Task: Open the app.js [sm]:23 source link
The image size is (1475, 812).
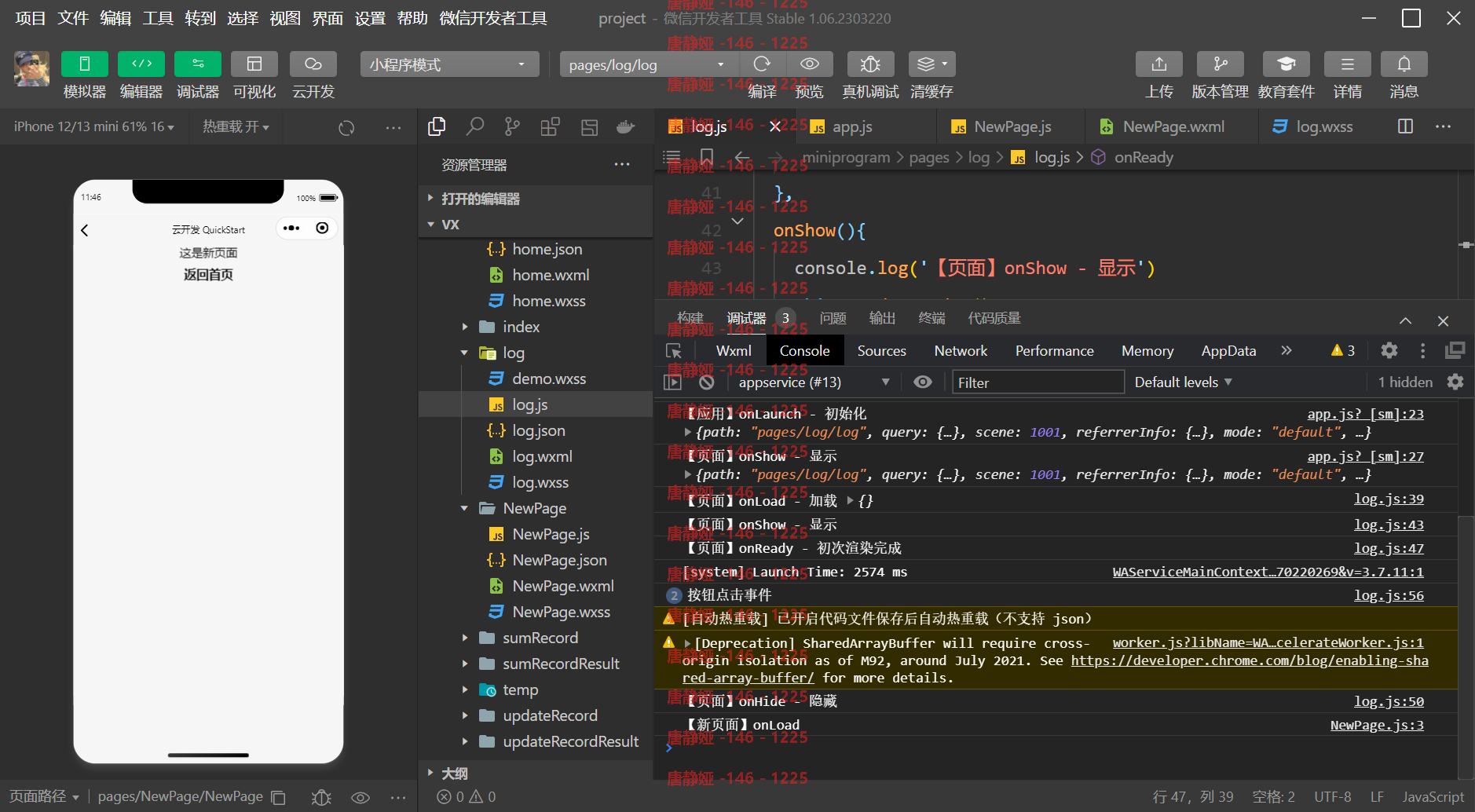Action: [x=1365, y=415]
